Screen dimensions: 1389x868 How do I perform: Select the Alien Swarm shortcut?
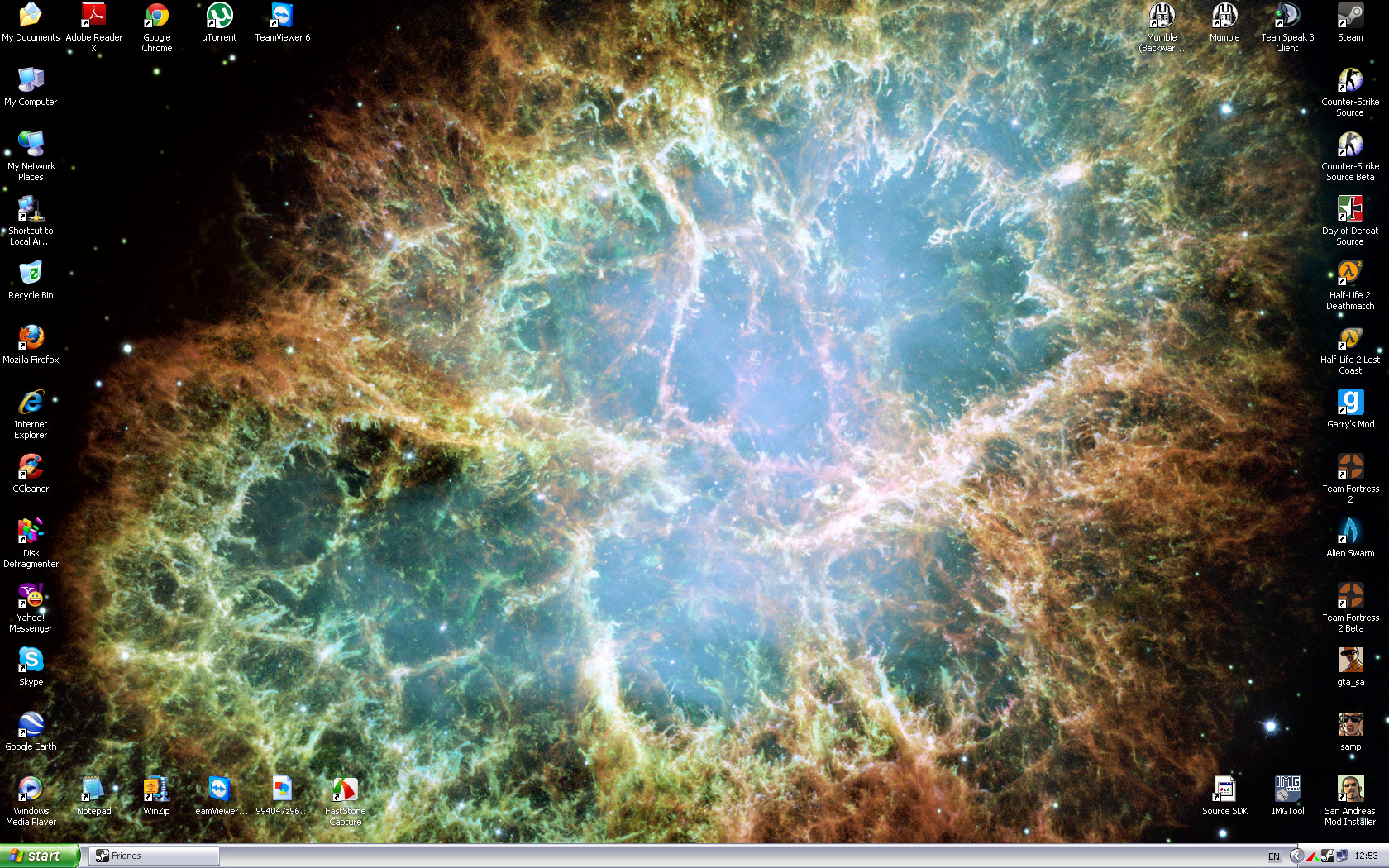(x=1350, y=538)
